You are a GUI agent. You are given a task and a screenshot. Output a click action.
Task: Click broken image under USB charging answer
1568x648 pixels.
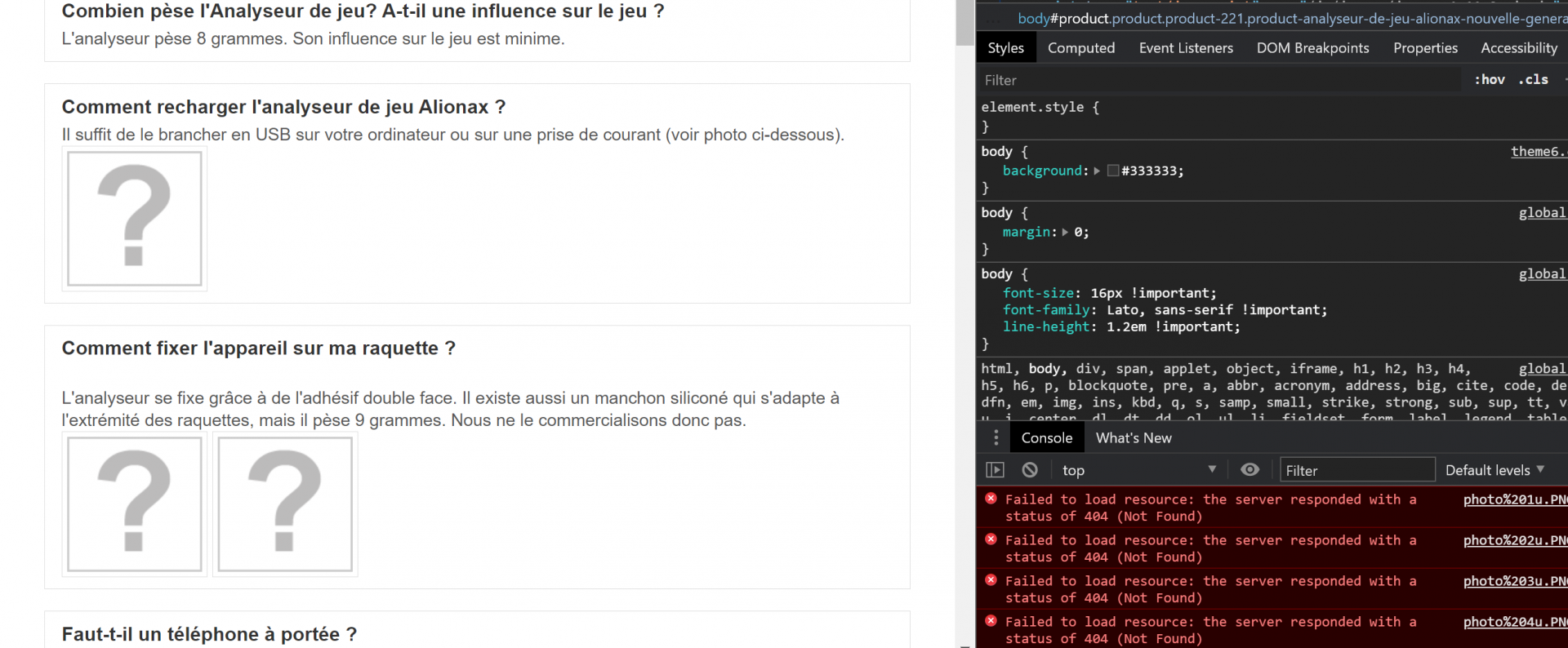click(x=135, y=219)
